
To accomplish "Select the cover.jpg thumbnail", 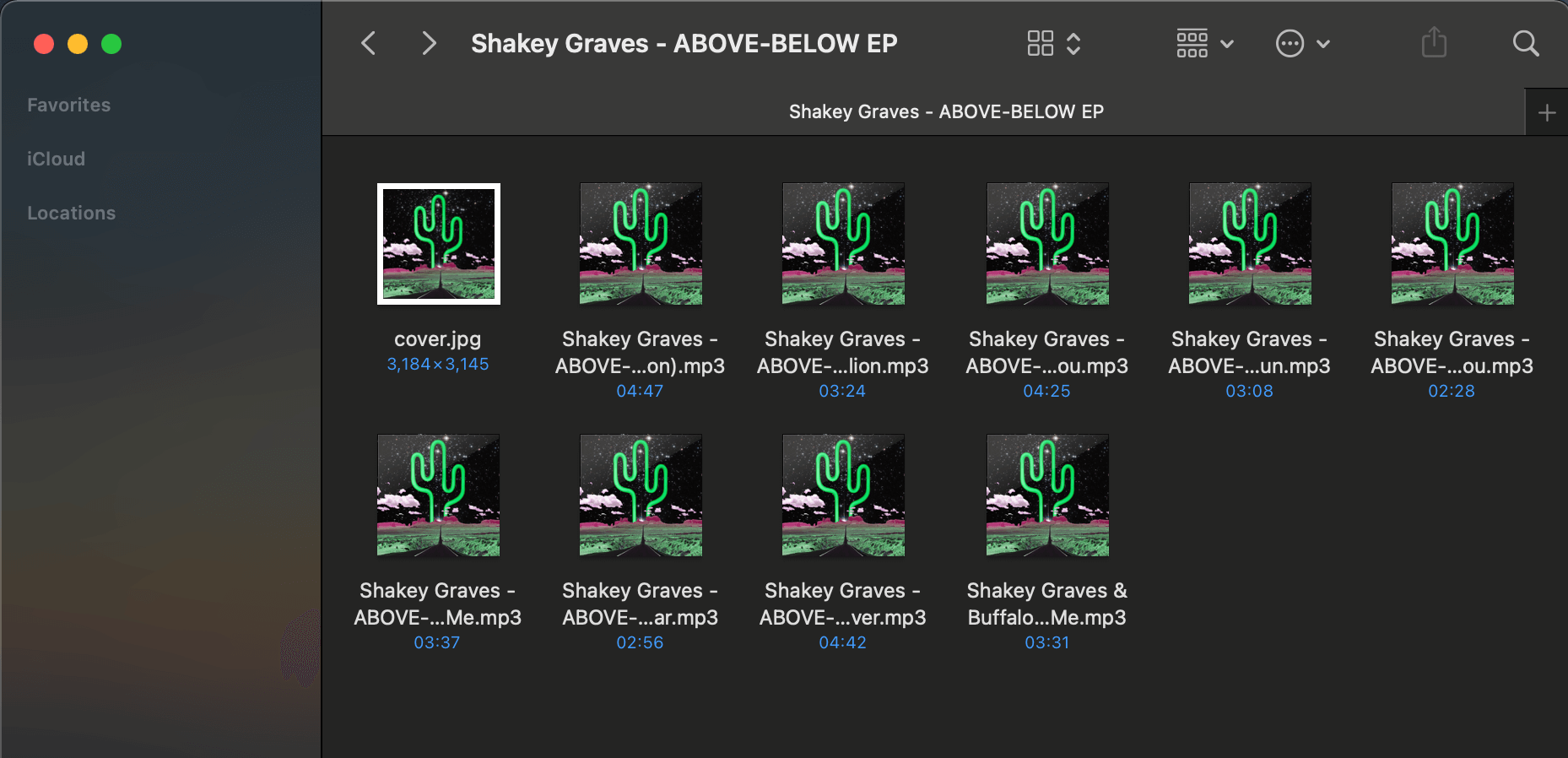I will pos(438,244).
